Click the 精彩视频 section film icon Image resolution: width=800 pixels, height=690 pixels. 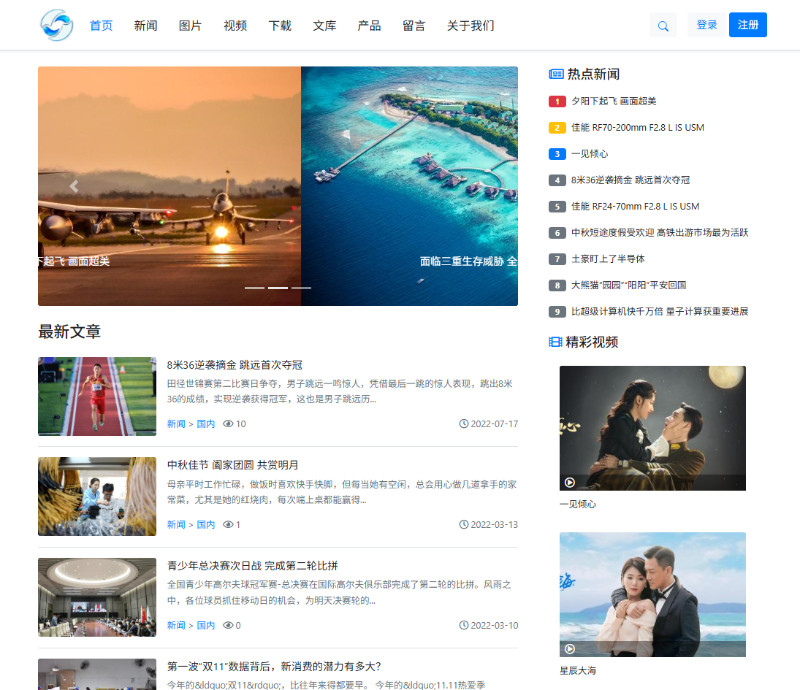coord(556,342)
